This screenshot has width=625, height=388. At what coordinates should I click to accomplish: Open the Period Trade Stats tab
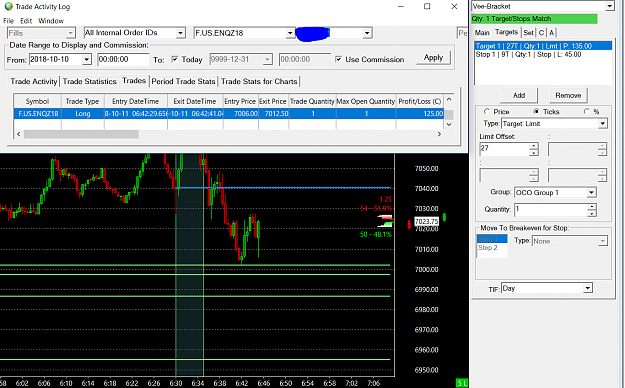pos(183,81)
